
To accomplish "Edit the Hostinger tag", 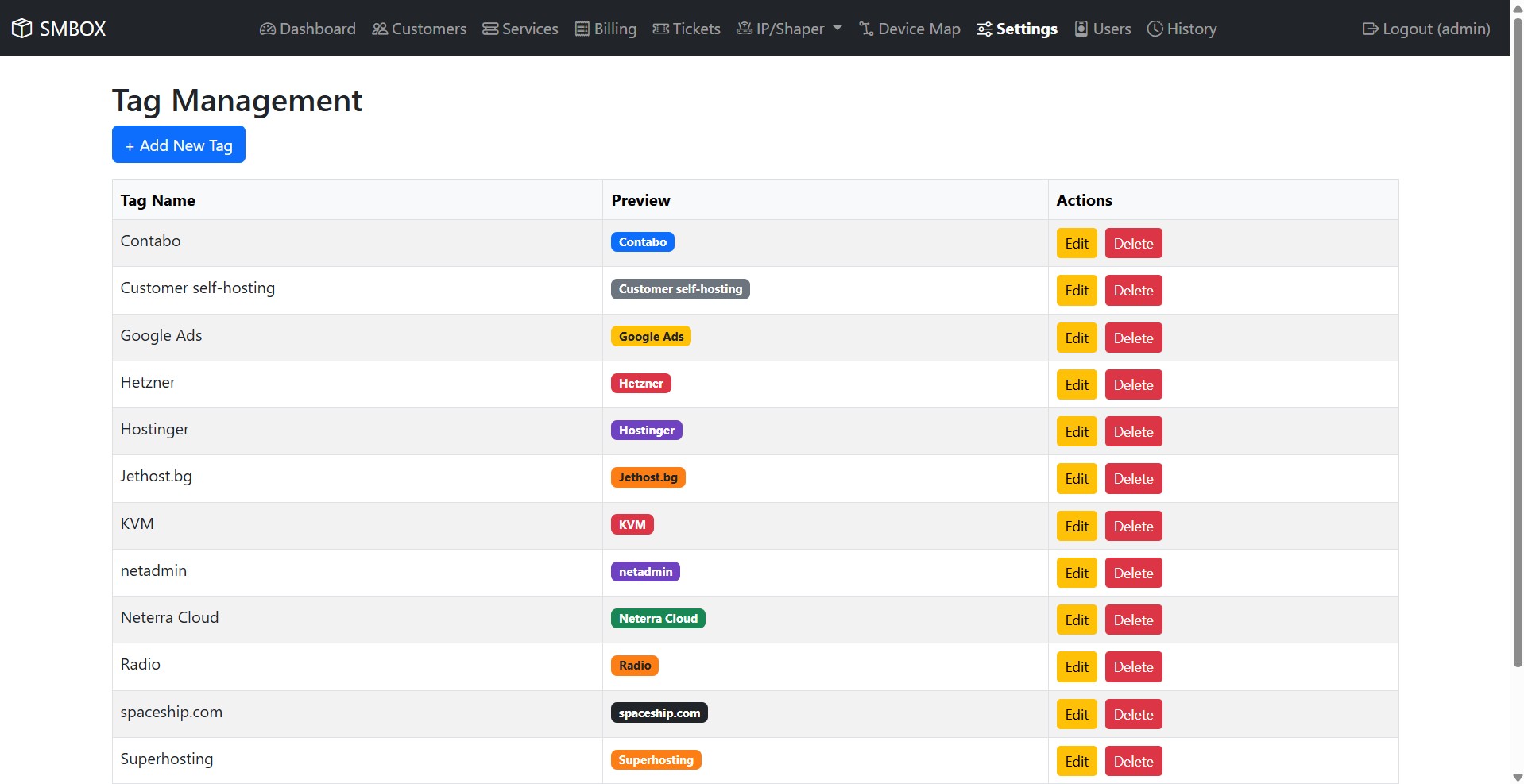I will (1077, 431).
